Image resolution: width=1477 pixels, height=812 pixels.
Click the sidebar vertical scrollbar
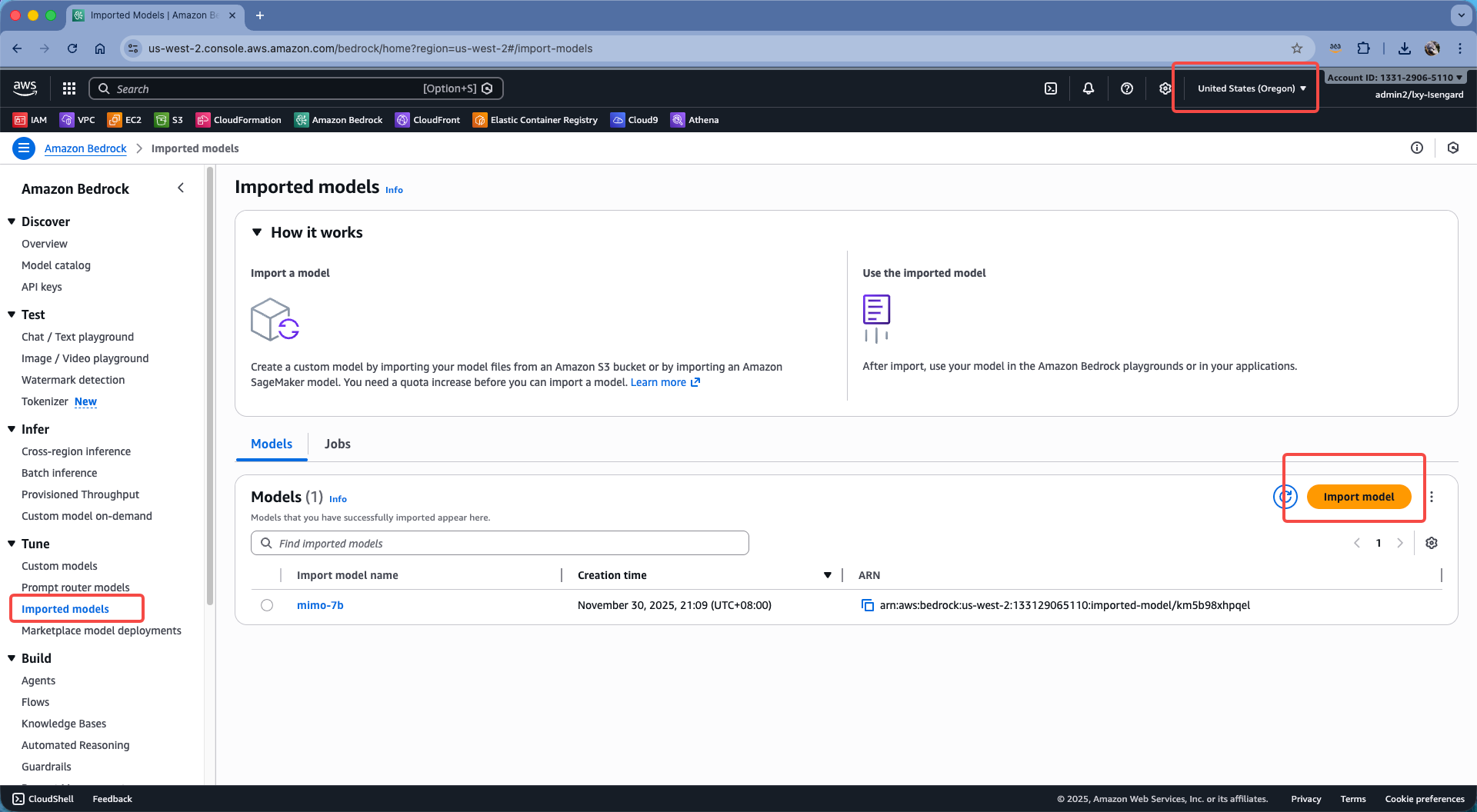click(210, 384)
